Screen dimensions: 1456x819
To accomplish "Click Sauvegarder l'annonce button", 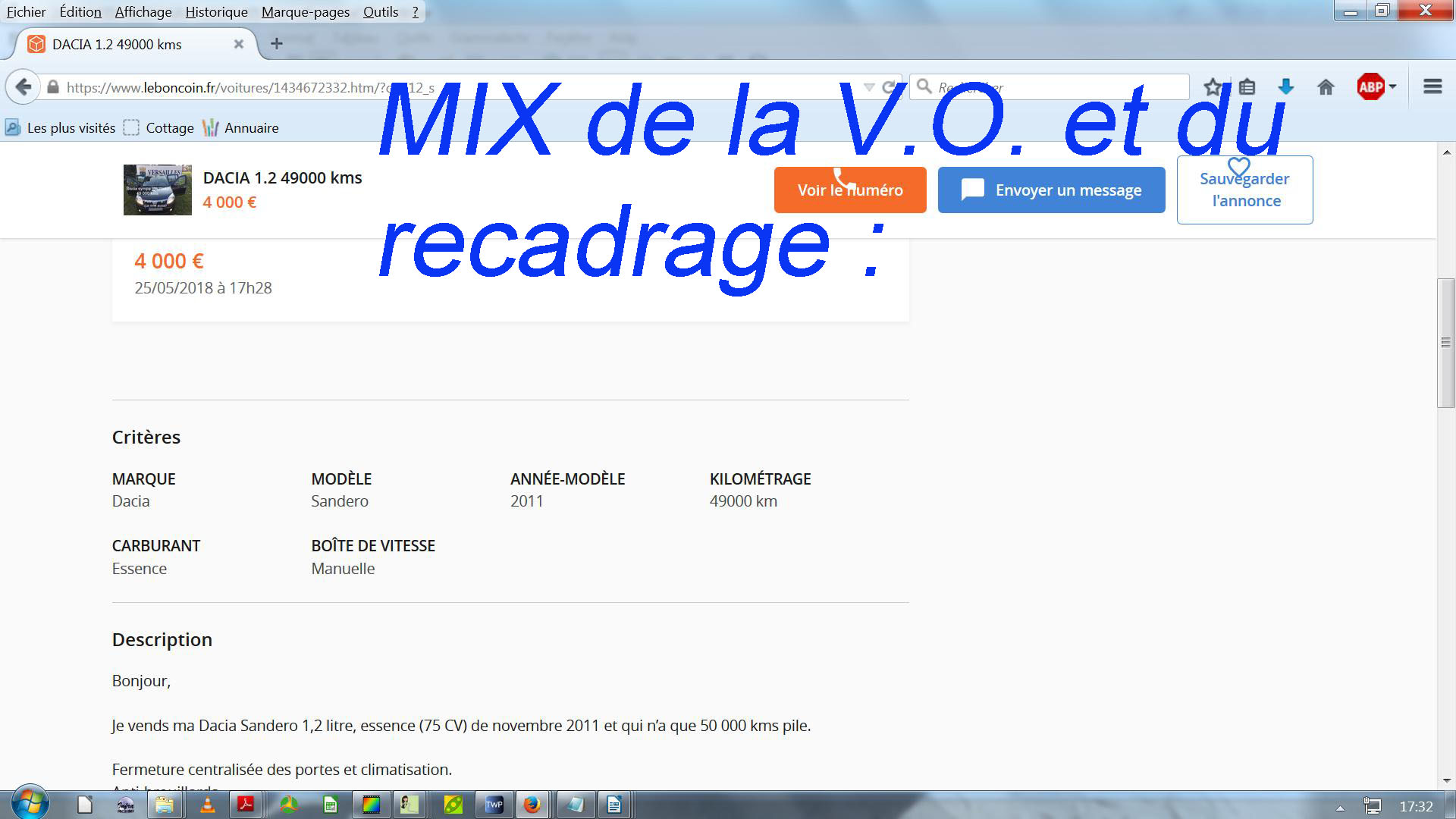I will point(1244,190).
